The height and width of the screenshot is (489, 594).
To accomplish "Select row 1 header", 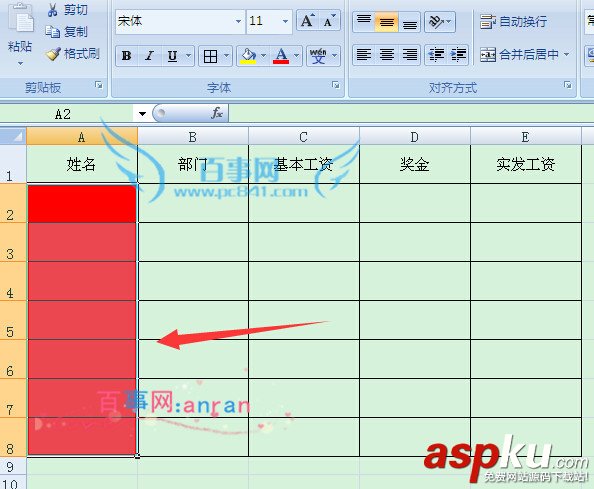I will (13, 164).
